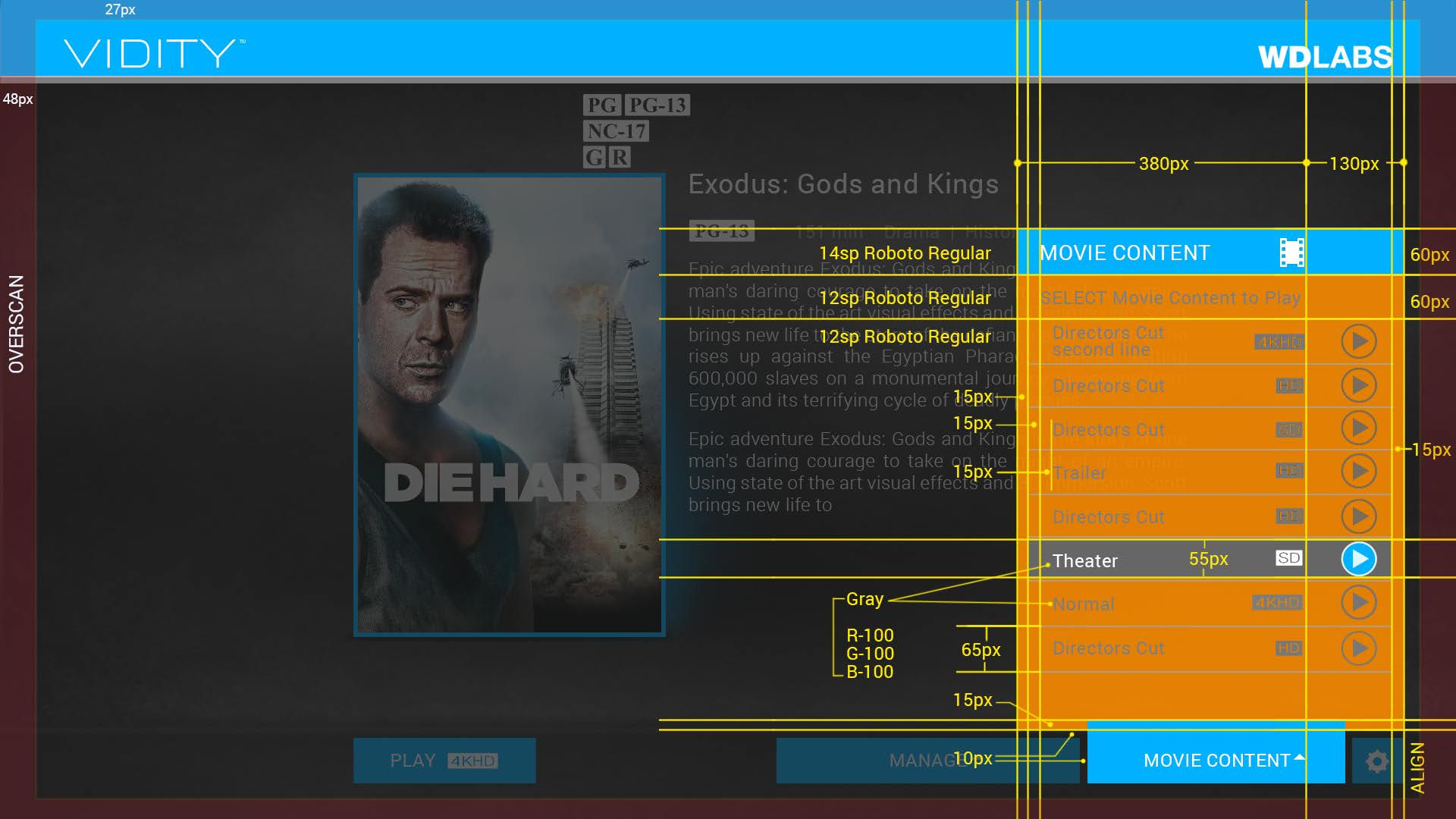Play the Normal 4KHD version
This screenshot has width=1456, height=819.
point(1358,602)
